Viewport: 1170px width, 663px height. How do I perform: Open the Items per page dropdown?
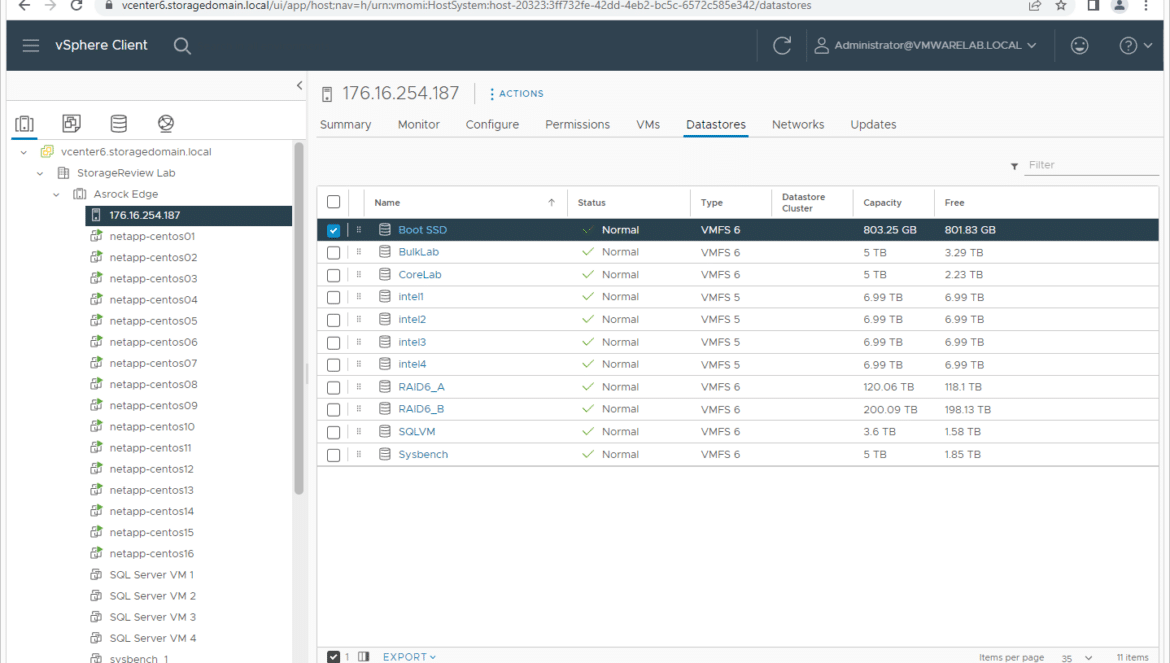pos(1077,658)
